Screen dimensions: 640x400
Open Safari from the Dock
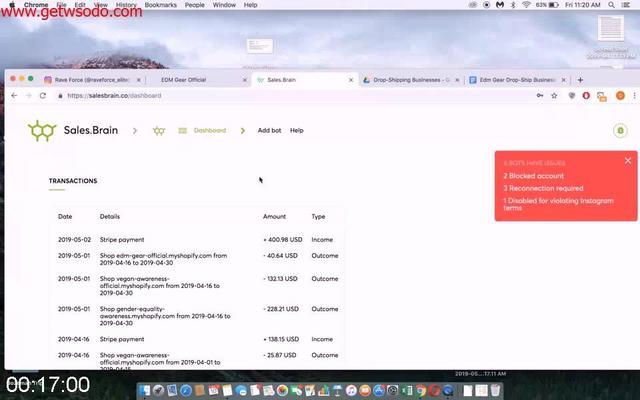point(186,391)
